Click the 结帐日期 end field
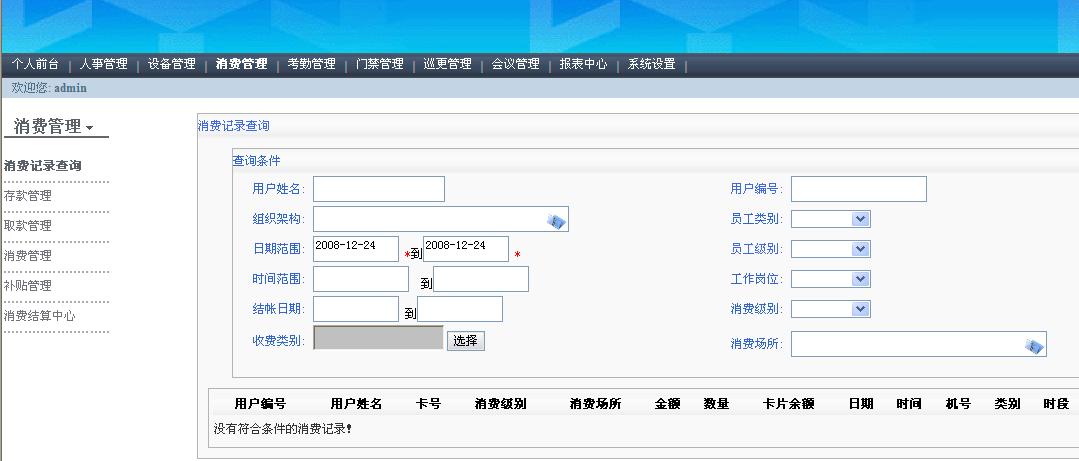 (460, 309)
